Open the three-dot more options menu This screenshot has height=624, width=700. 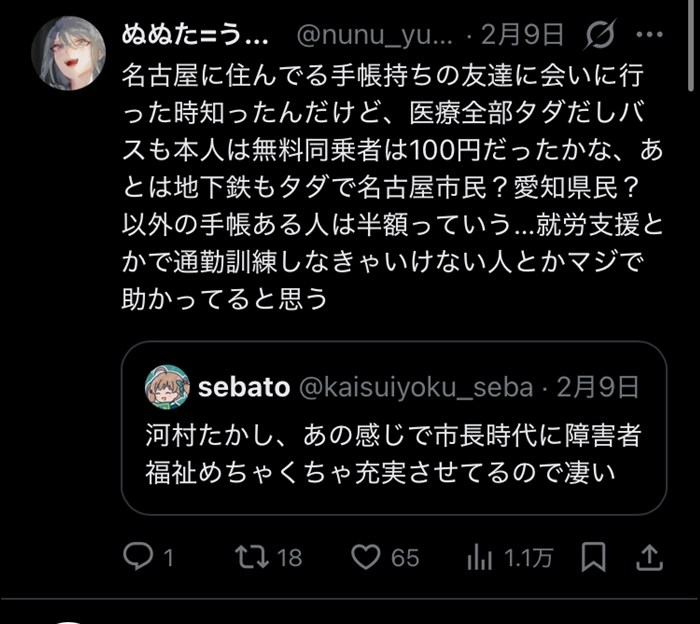[649, 37]
